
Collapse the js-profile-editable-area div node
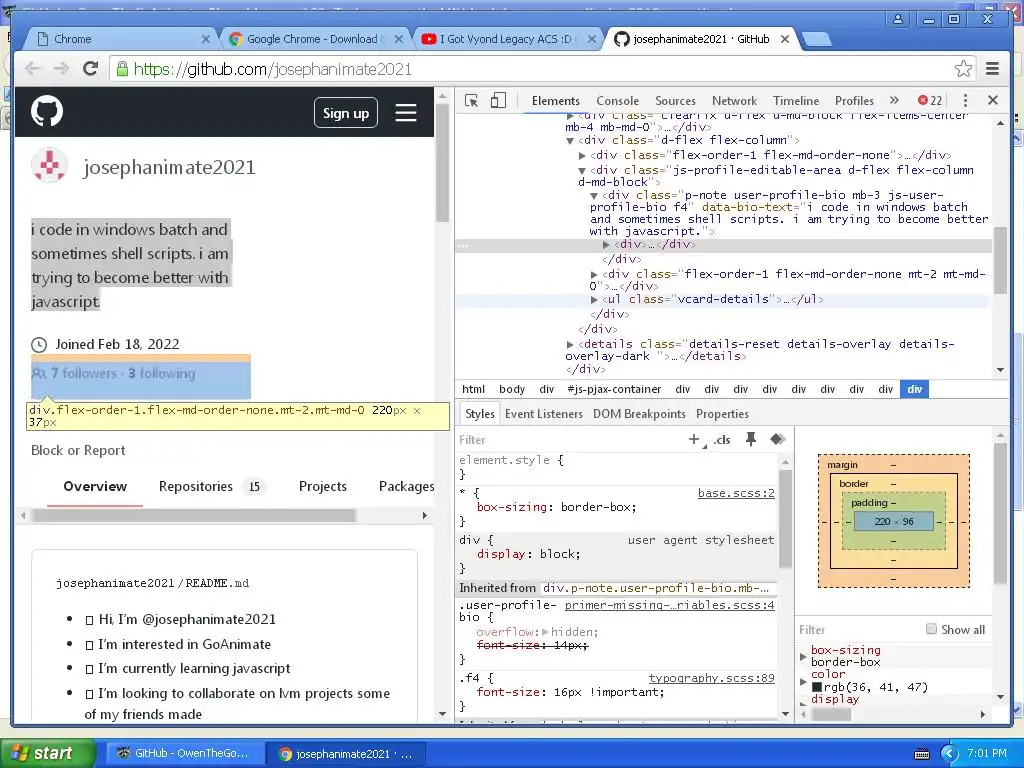(582, 170)
